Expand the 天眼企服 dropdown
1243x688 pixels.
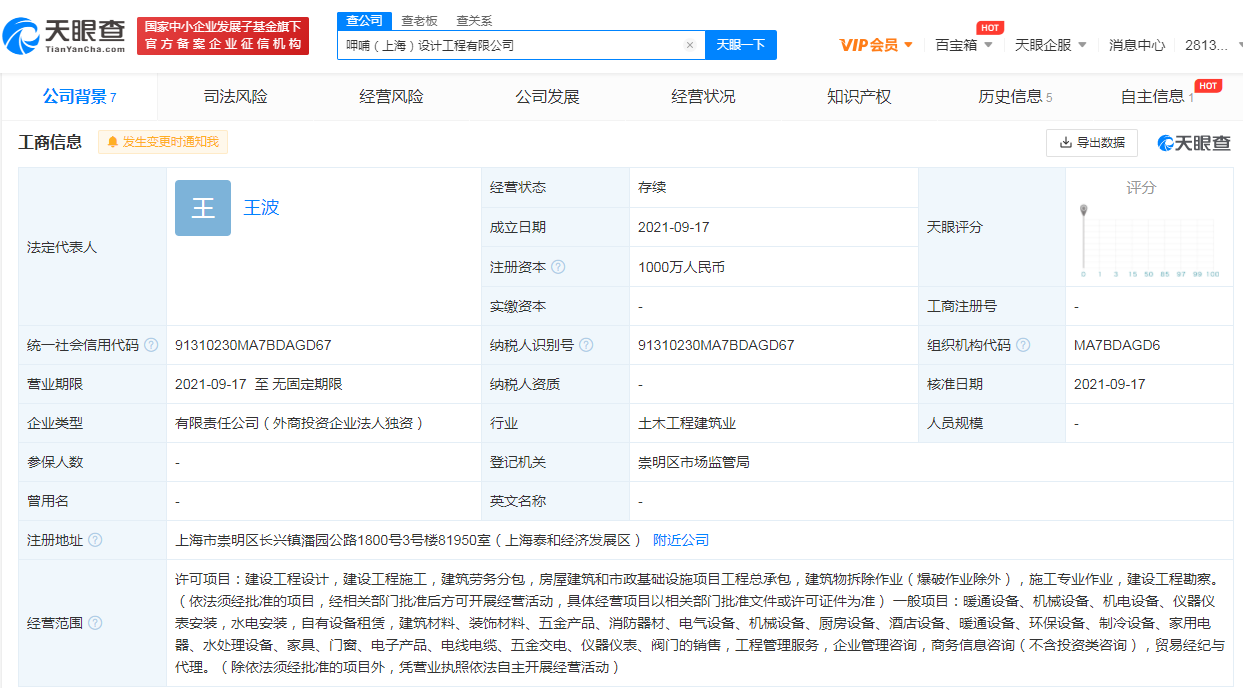click(1050, 45)
